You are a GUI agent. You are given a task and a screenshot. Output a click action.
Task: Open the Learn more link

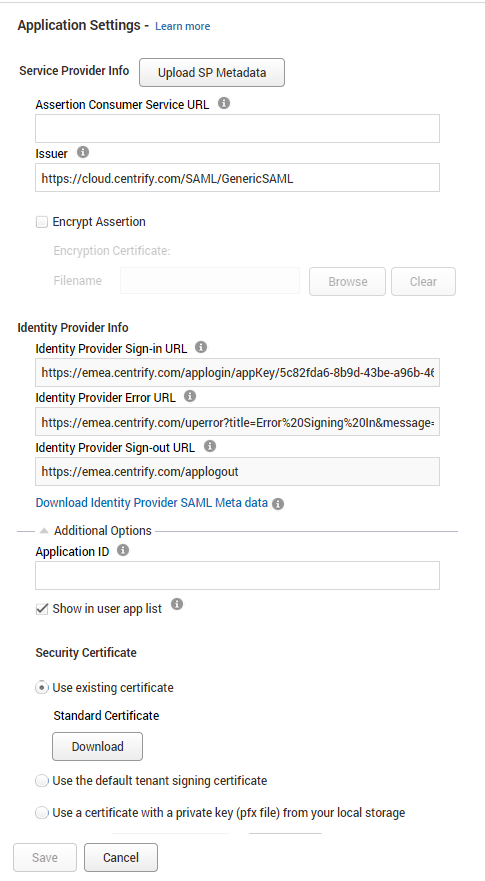183,26
